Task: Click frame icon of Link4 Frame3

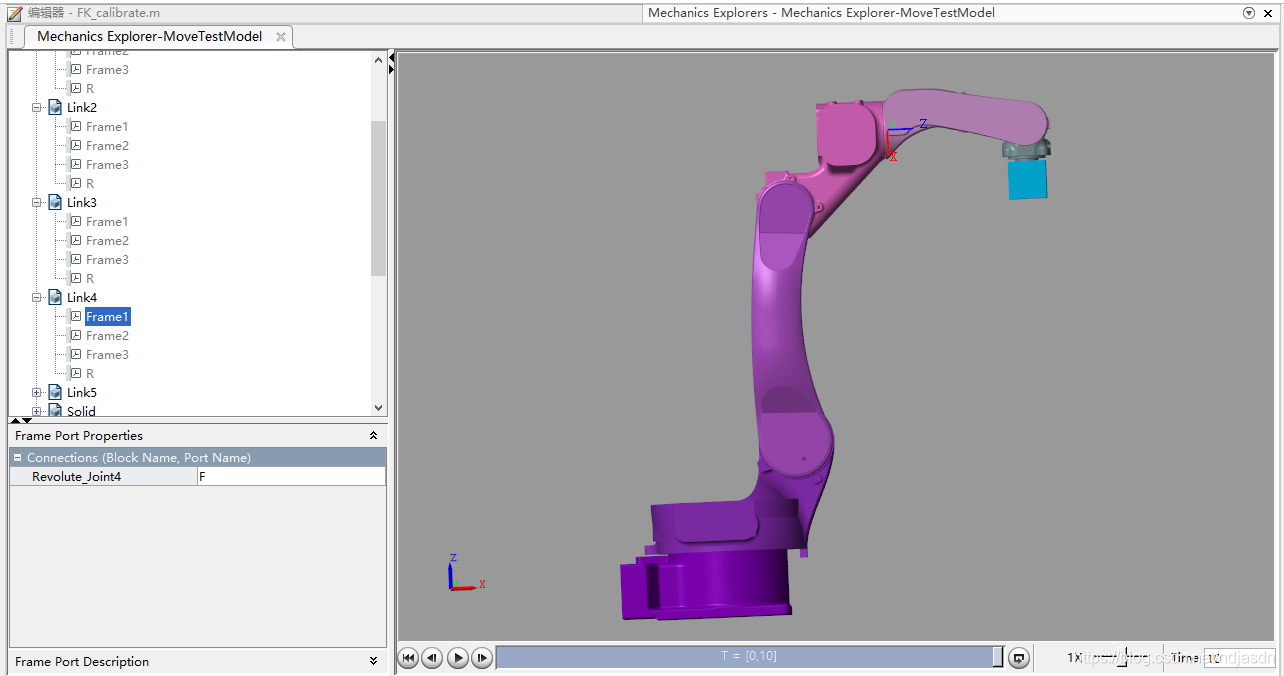Action: 75,354
